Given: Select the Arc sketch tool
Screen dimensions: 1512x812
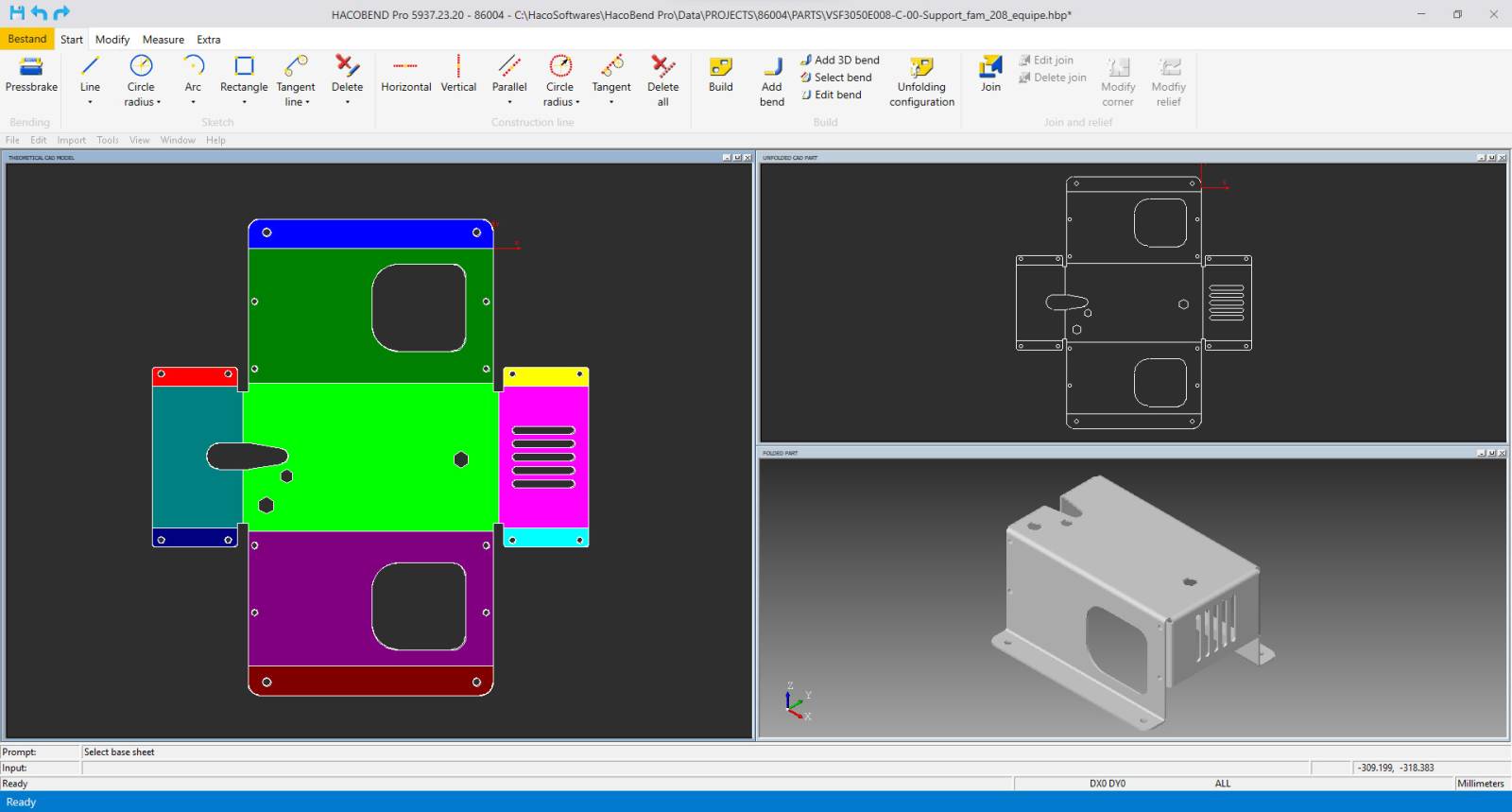Looking at the screenshot, I should pos(193,66).
